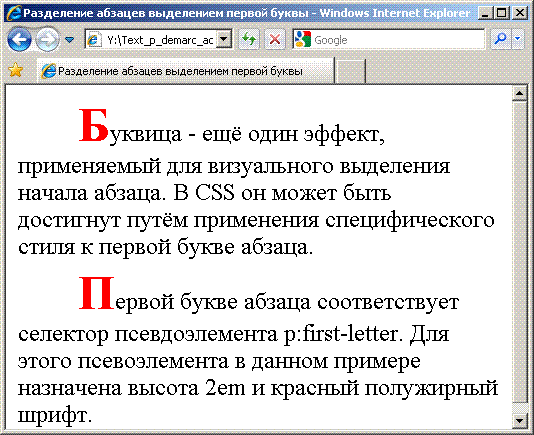Click the page icon in address bar
This screenshot has width=534, height=435.
tap(94, 40)
